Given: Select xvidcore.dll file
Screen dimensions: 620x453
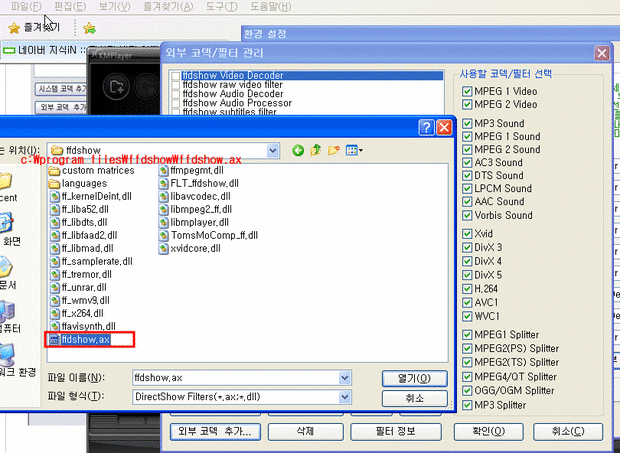Looking at the screenshot, I should [190, 249].
